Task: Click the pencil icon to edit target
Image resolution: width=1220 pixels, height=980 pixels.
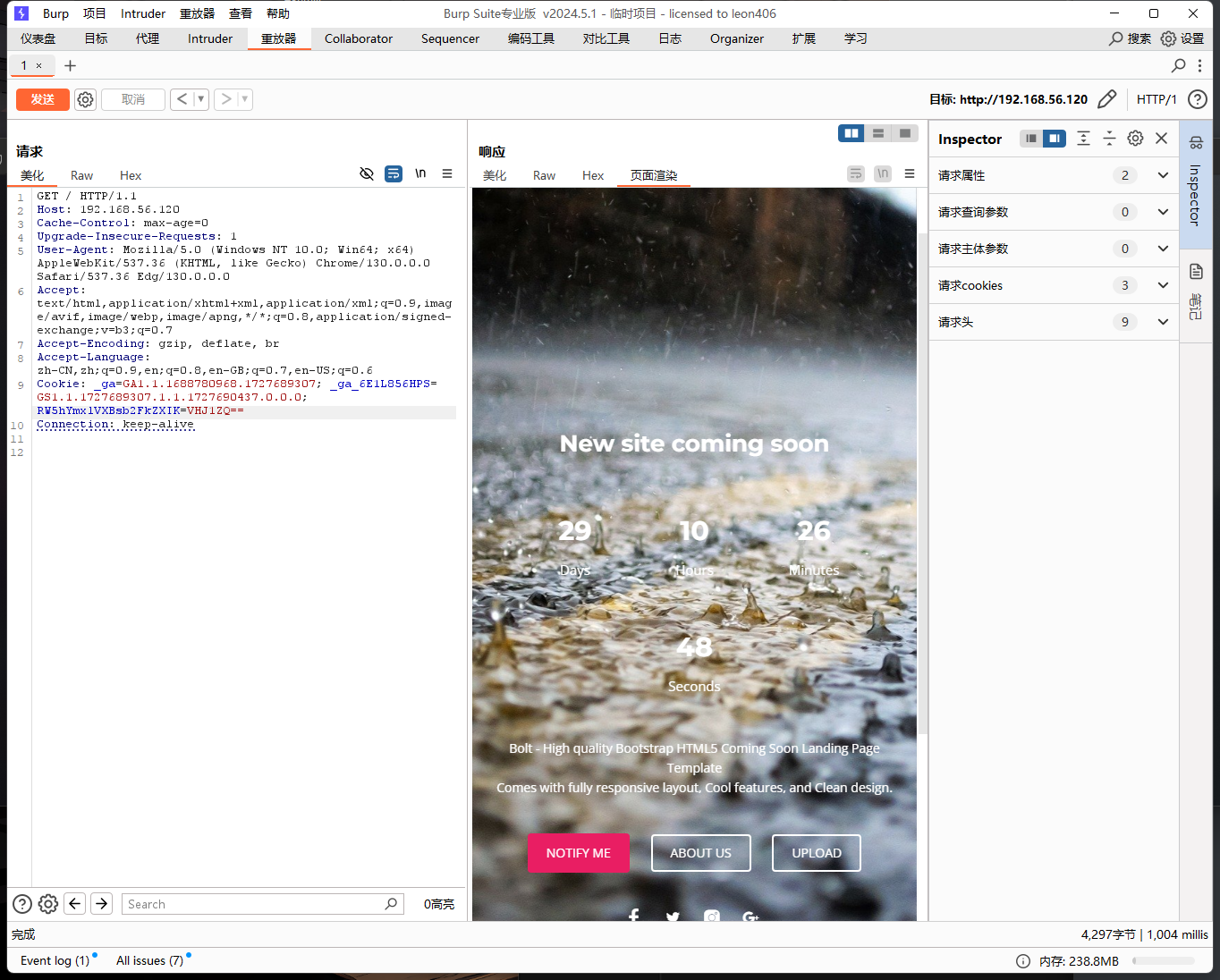Action: (x=1106, y=99)
